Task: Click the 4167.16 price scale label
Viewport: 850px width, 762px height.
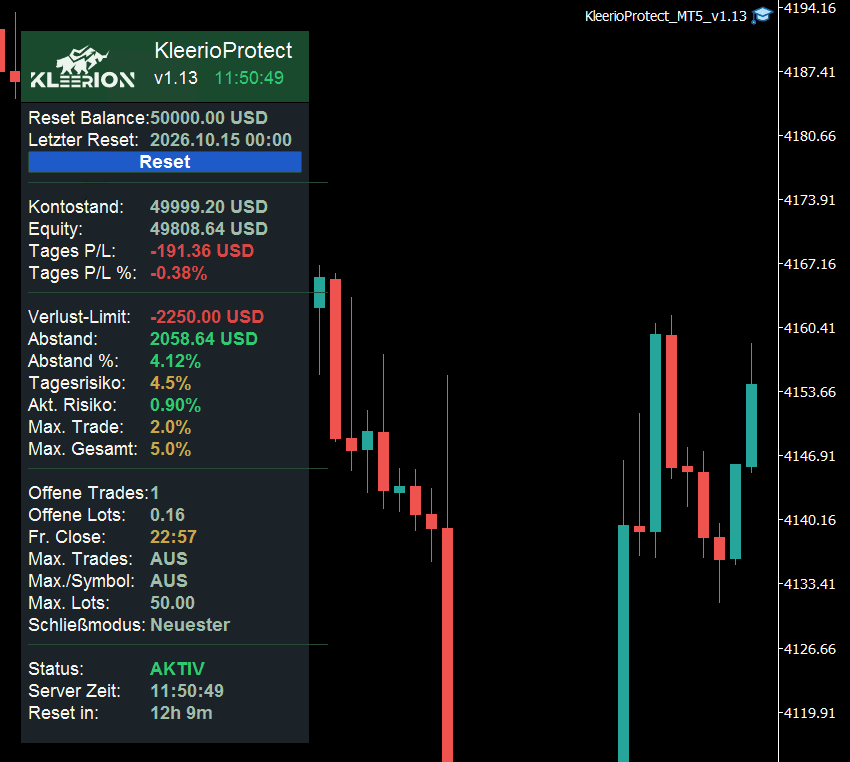Action: (810, 264)
